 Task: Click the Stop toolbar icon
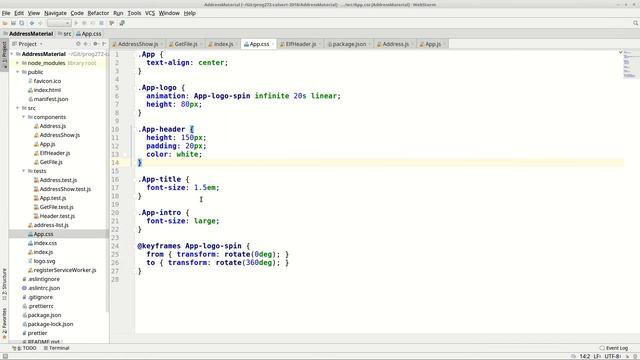pyautogui.click(x=101, y=23)
